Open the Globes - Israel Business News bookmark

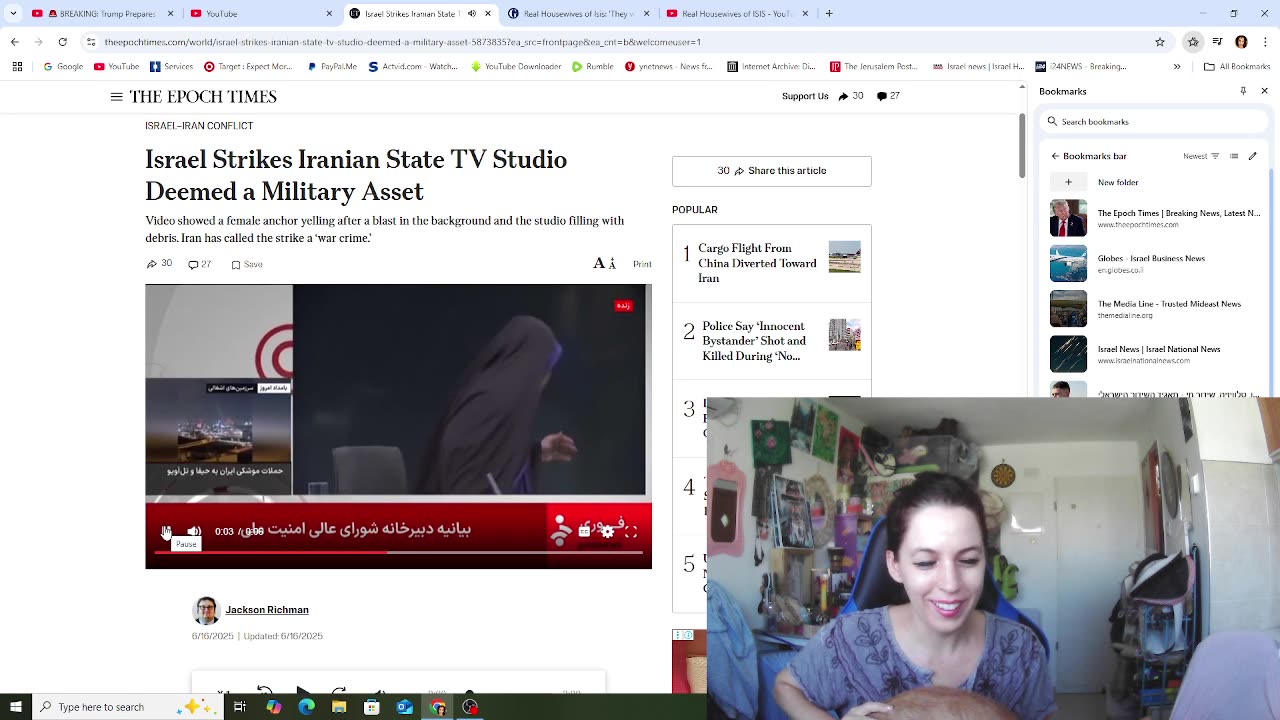point(1155,264)
